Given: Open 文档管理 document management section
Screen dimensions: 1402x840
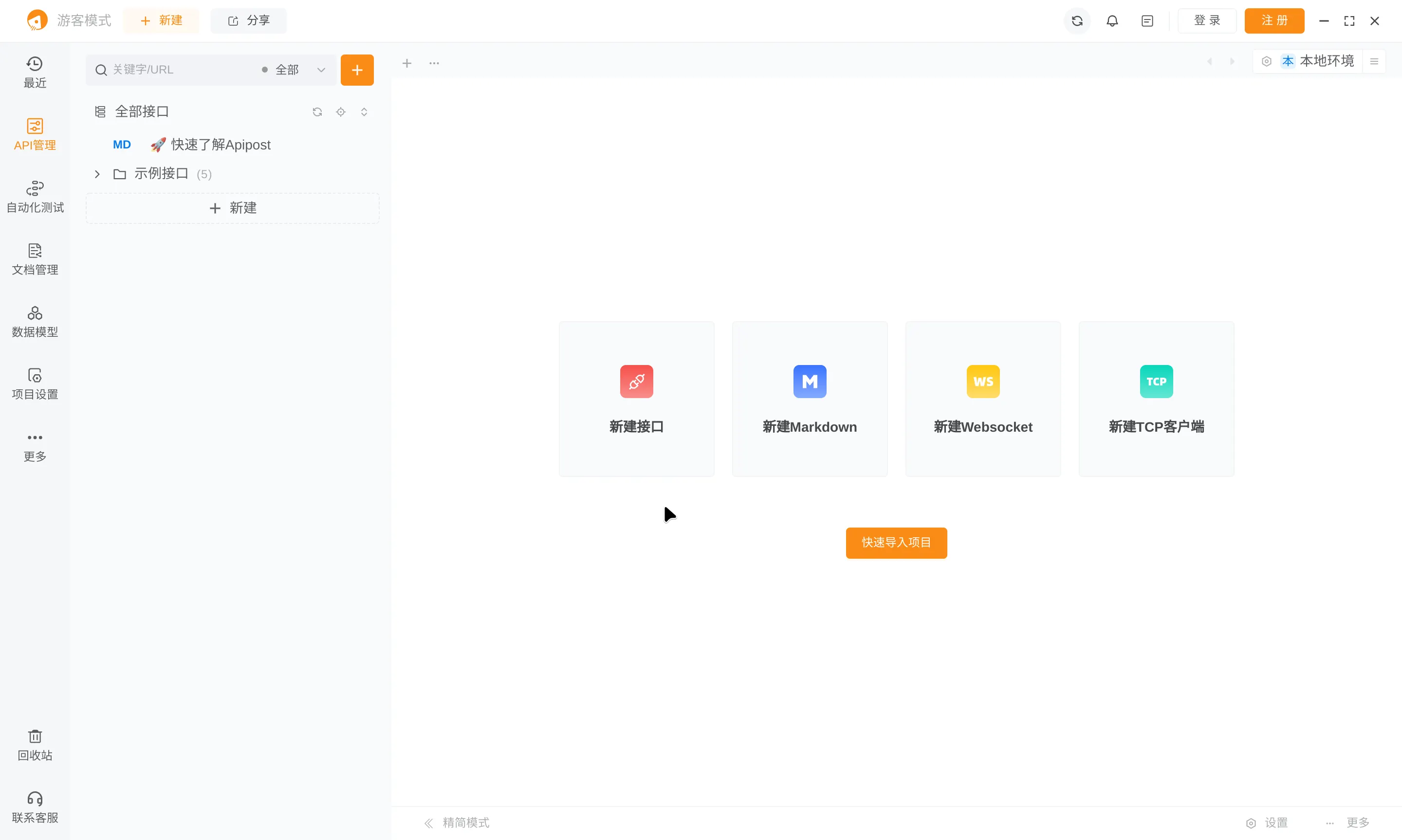Looking at the screenshot, I should pyautogui.click(x=35, y=259).
